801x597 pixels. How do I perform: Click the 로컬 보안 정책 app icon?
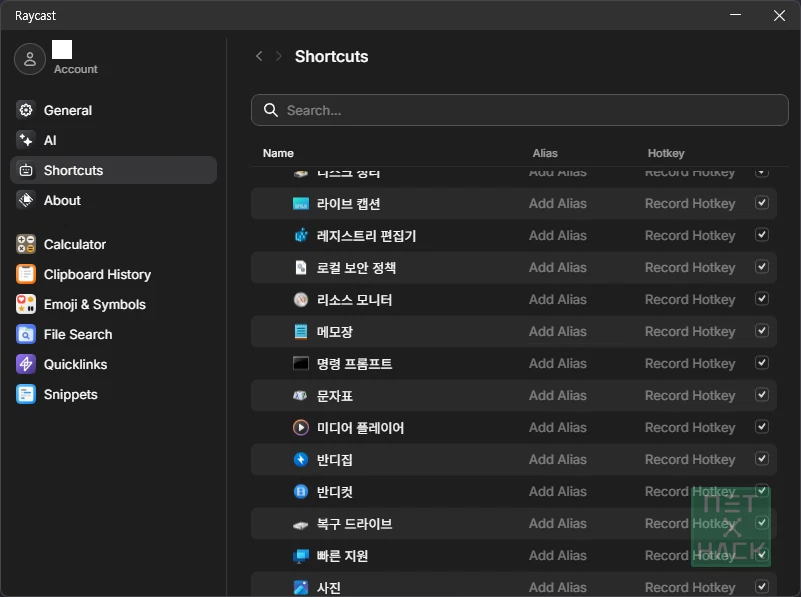[x=301, y=268]
